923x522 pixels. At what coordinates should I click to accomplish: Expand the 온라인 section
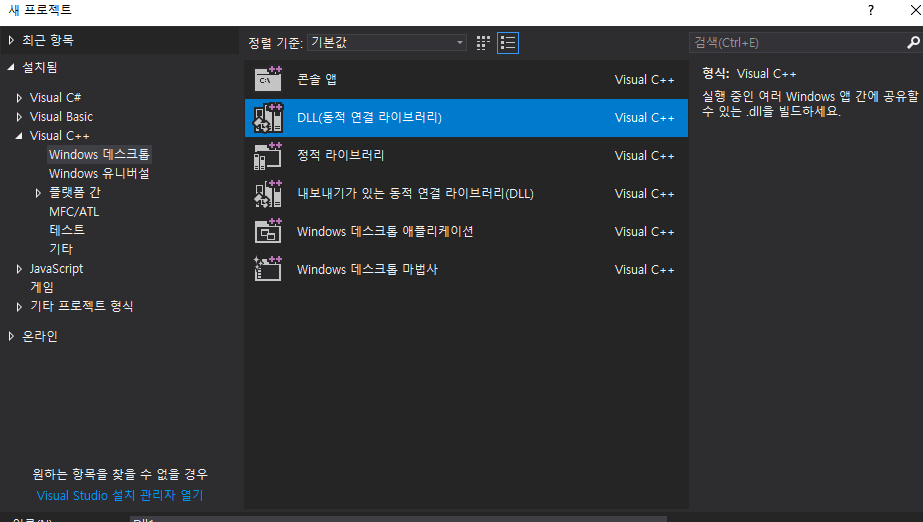[x=11, y=336]
